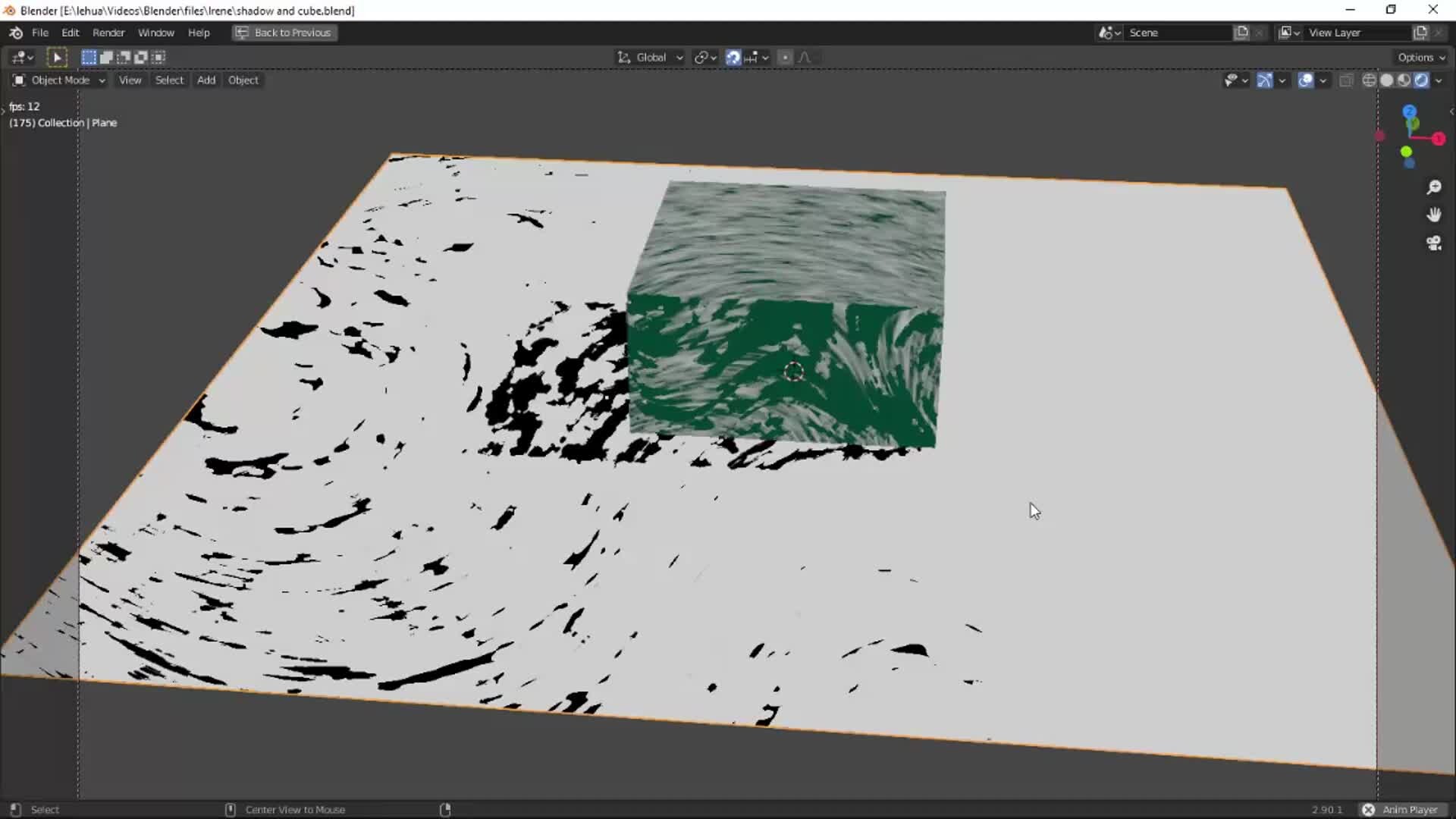Viewport: 1456px width, 819px height.
Task: Click the new scene icon
Action: pyautogui.click(x=1241, y=33)
